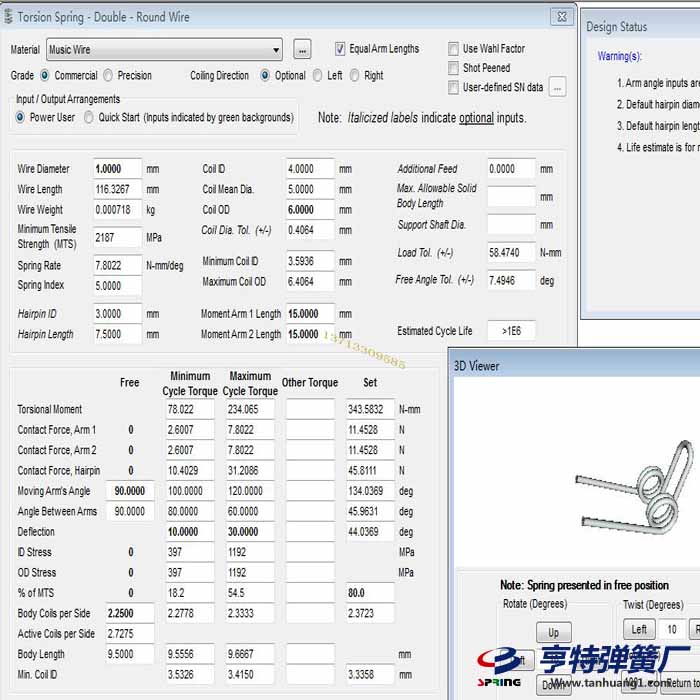Click the Coil Mean Dia. field
700x700 pixels.
click(310, 189)
